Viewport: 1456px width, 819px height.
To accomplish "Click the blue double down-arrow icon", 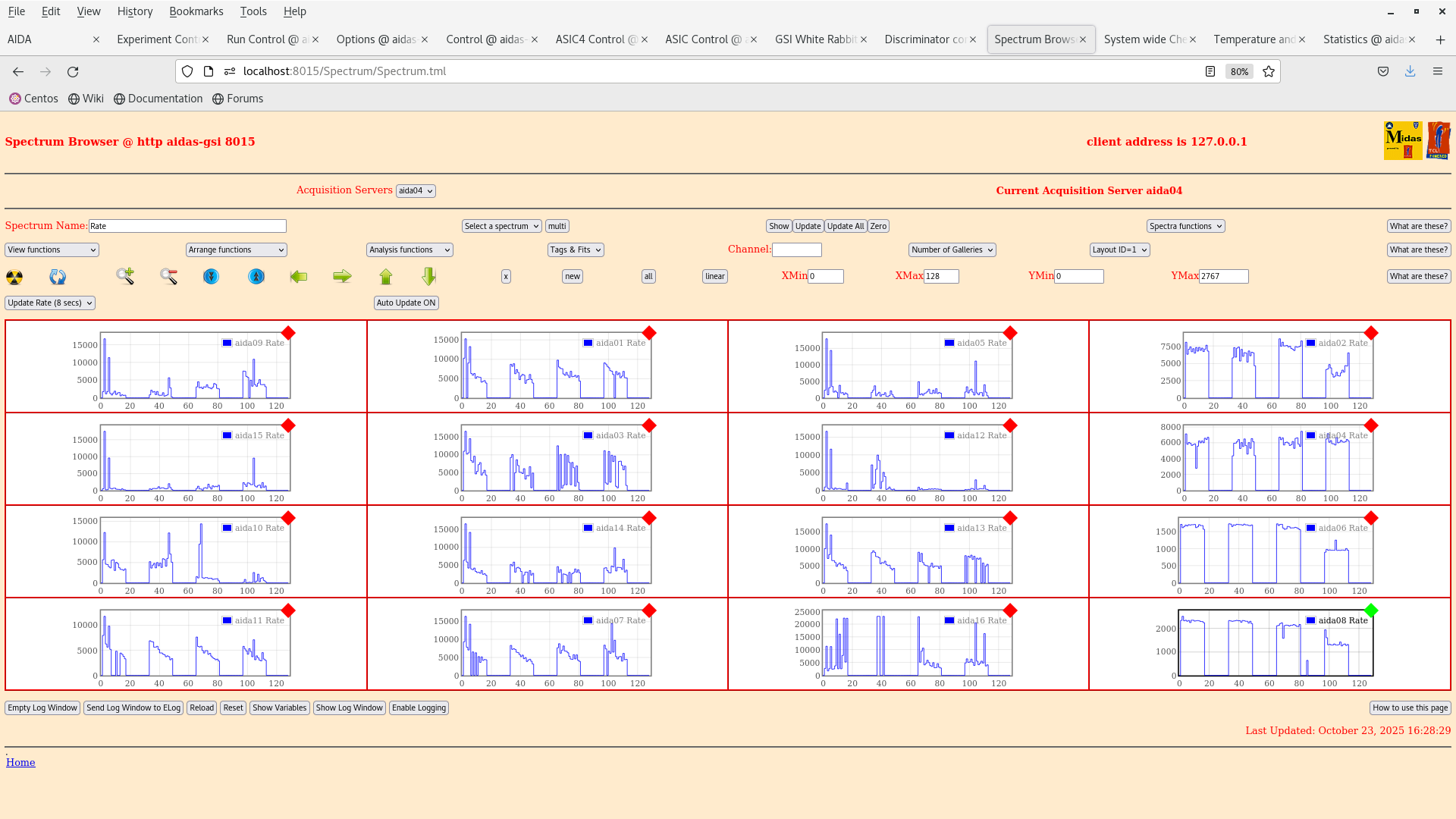I will pos(211,277).
